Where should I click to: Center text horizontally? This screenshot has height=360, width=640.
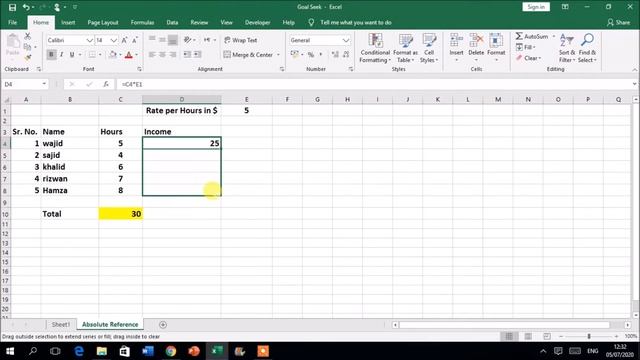point(162,54)
